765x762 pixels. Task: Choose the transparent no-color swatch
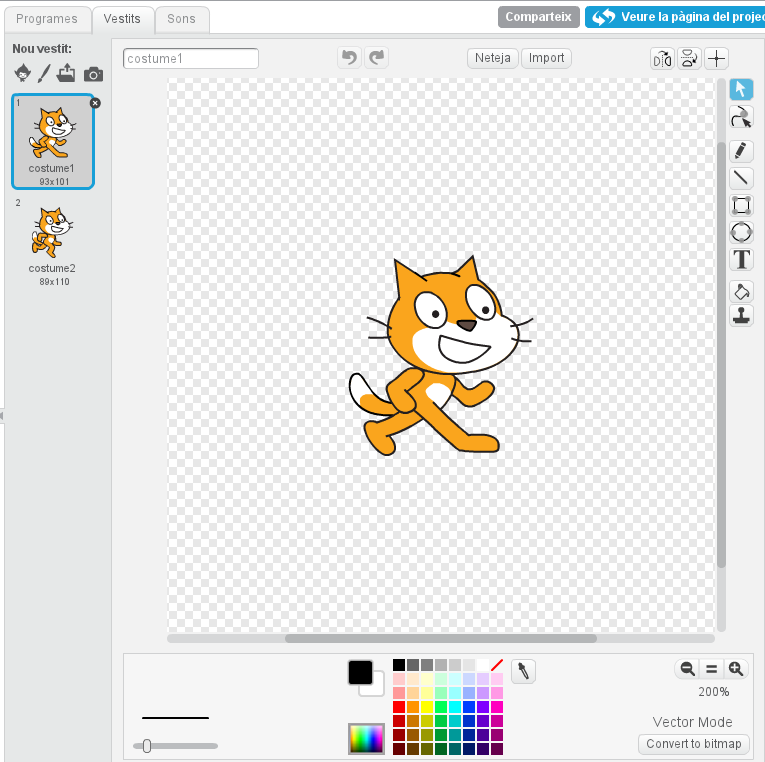[x=497, y=665]
